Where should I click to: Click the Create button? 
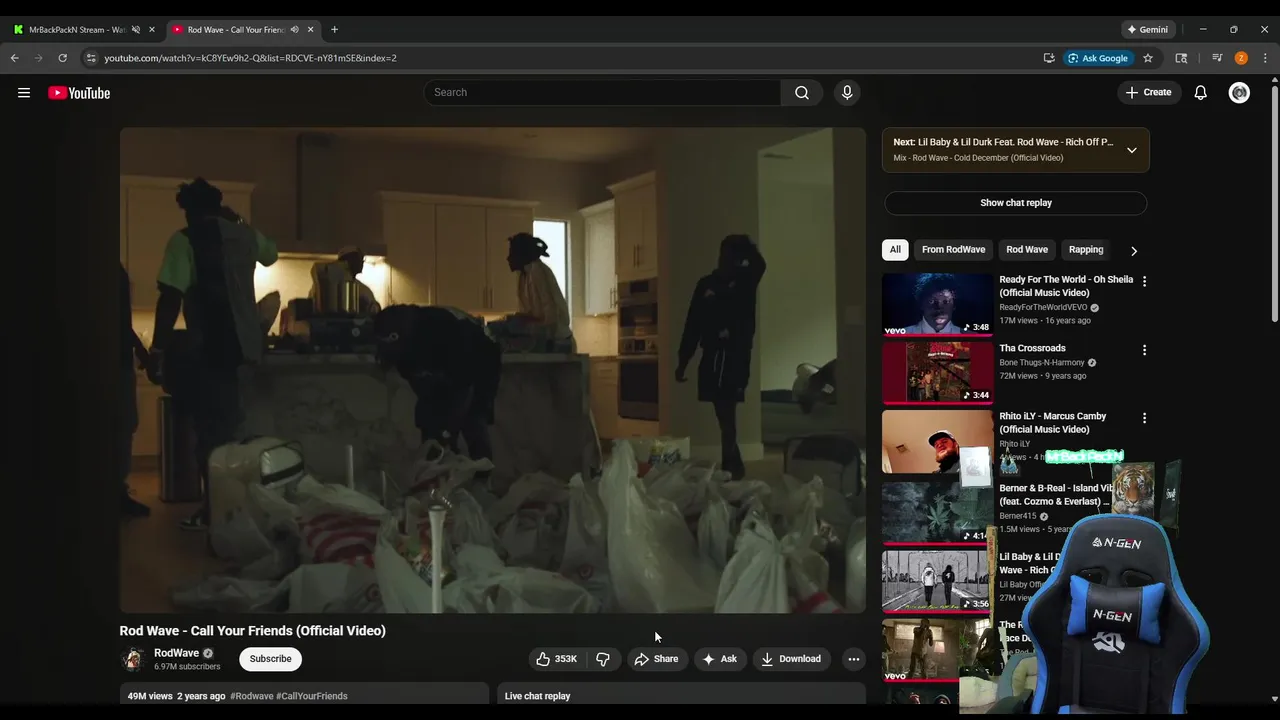(x=1148, y=93)
